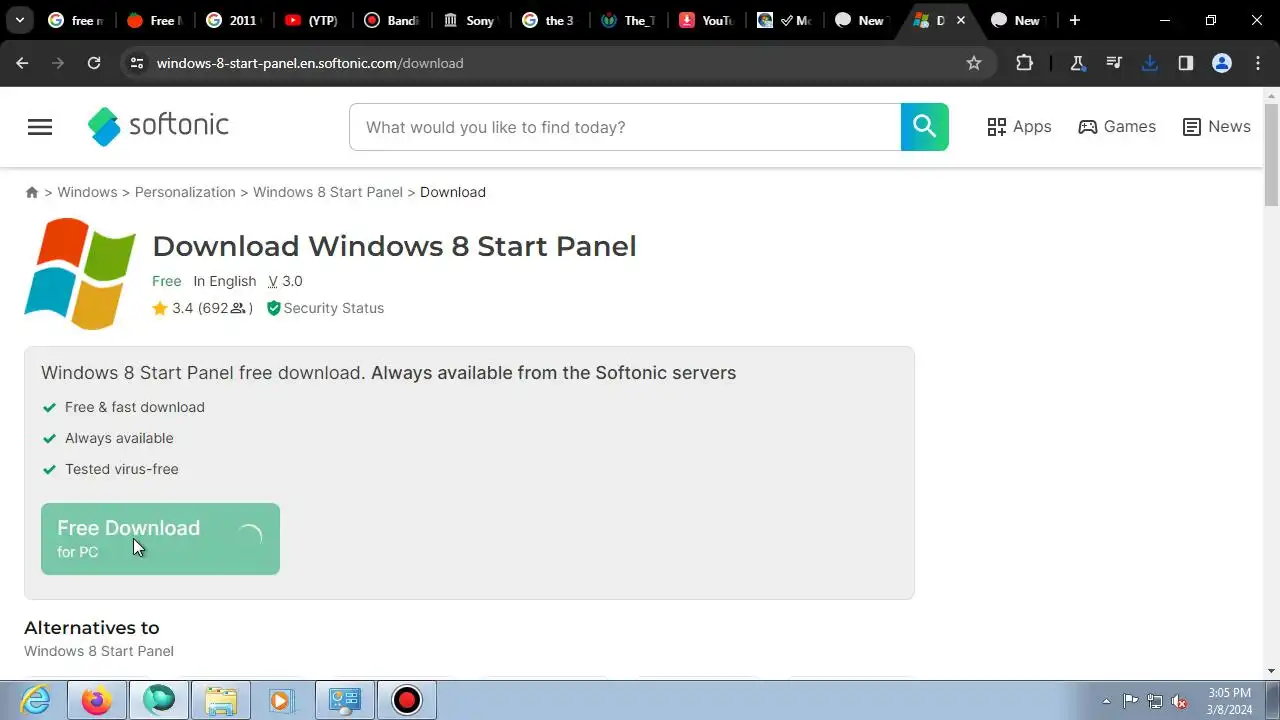The width and height of the screenshot is (1280, 720).
Task: Open the media controls icon
Action: [x=1114, y=63]
